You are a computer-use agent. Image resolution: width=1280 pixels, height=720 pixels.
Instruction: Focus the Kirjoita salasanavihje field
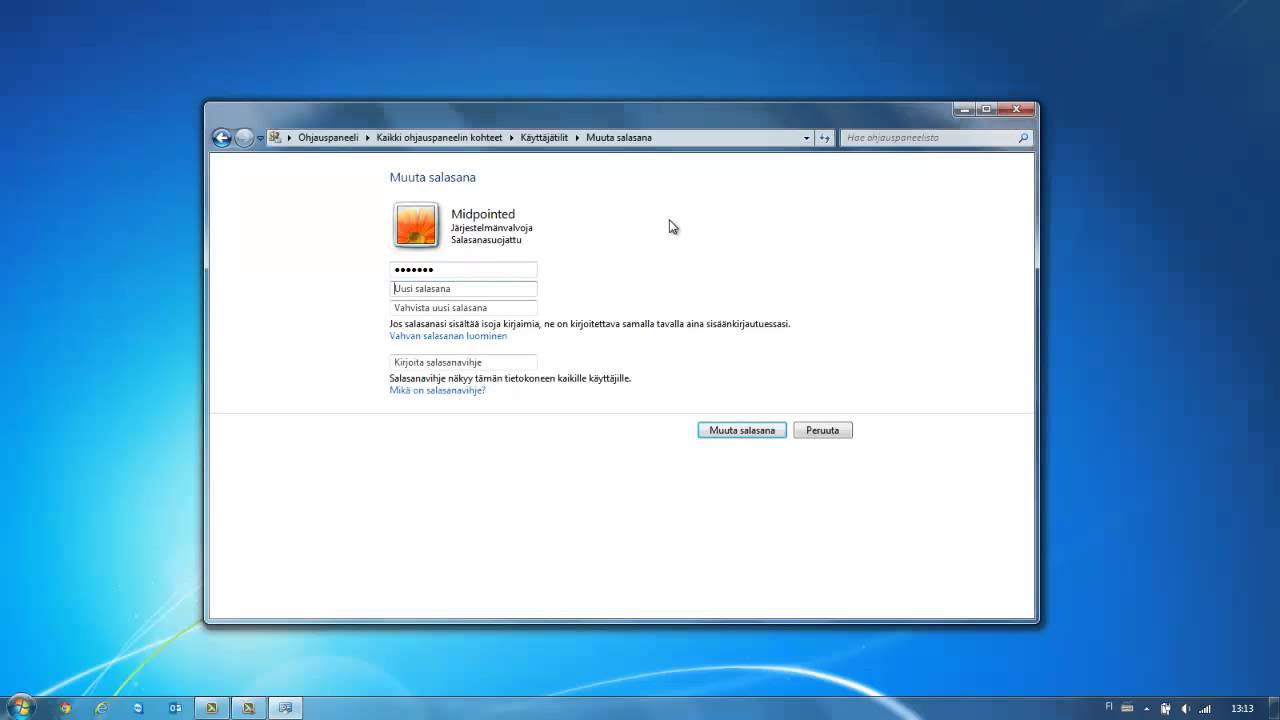[x=463, y=362]
